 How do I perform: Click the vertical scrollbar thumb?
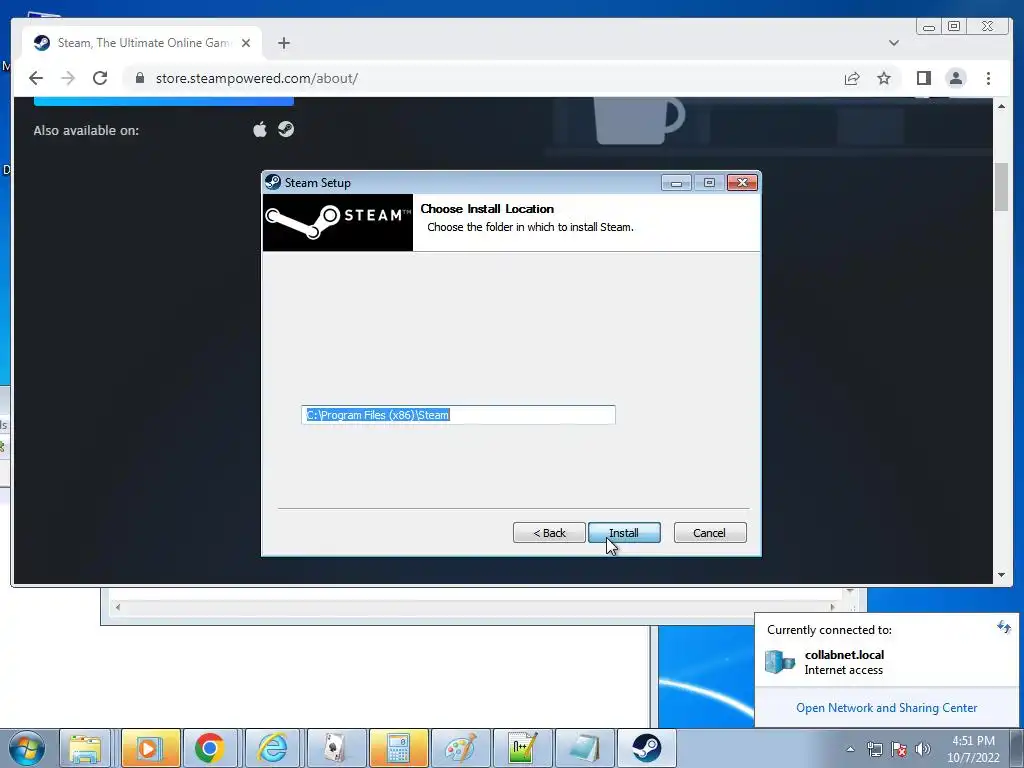(1001, 187)
